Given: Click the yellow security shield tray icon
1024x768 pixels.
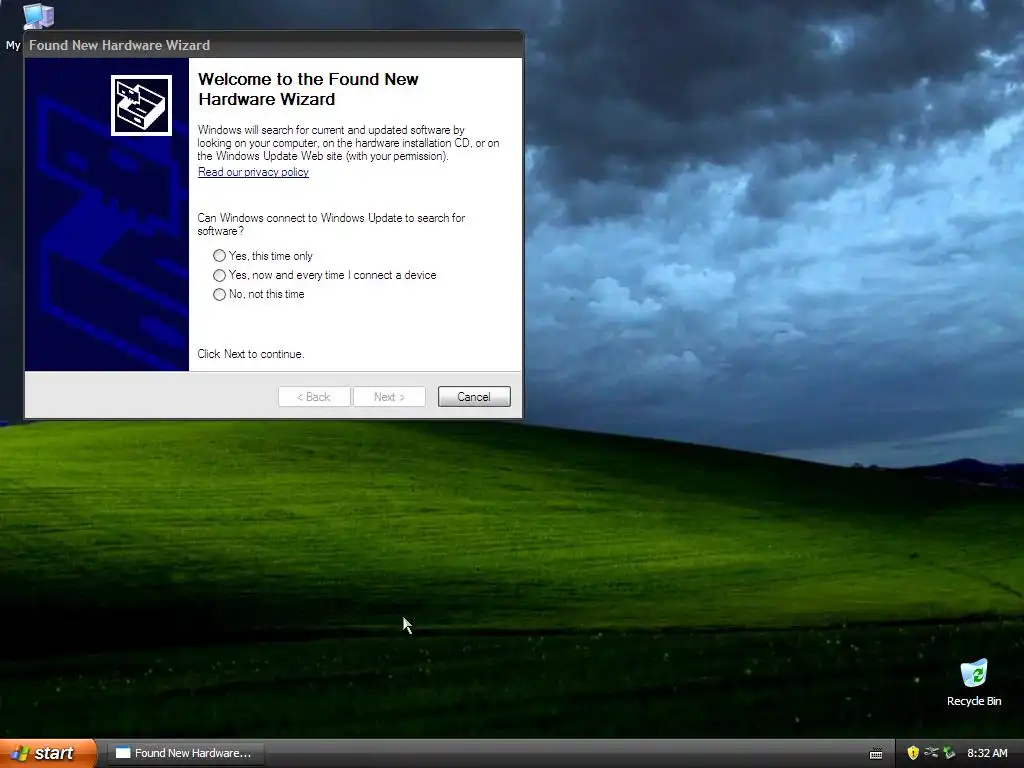Looking at the screenshot, I should pyautogui.click(x=913, y=753).
